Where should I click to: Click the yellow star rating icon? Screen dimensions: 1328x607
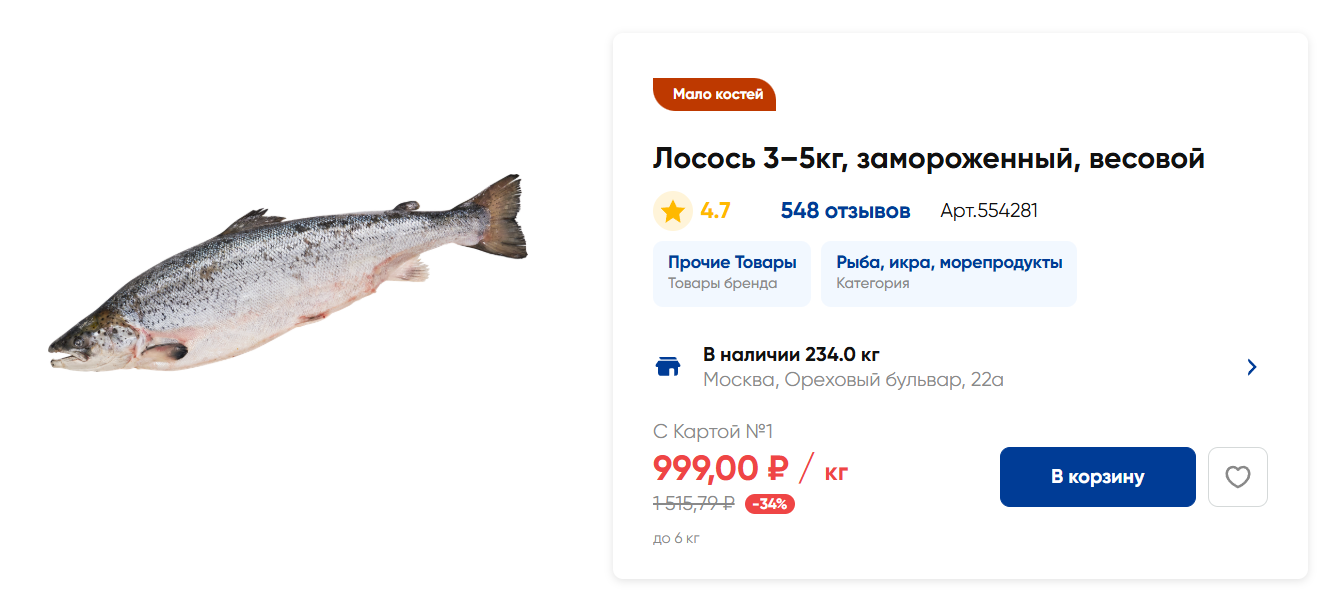tap(673, 211)
